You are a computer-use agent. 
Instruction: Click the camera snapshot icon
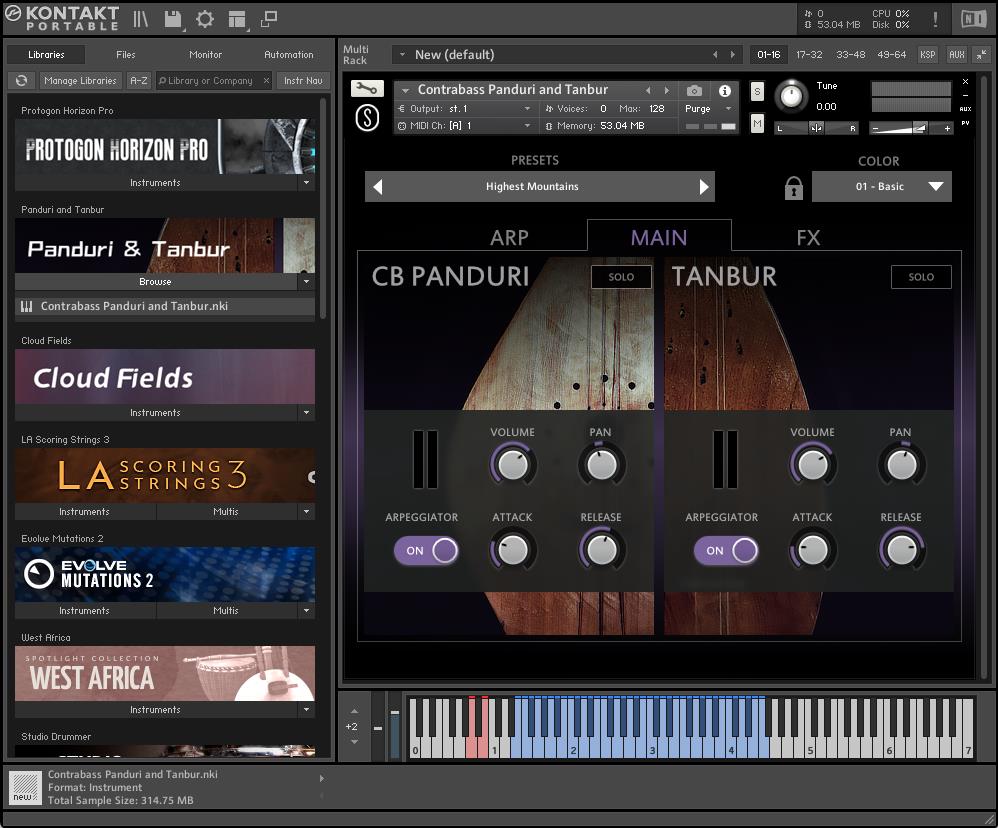point(694,90)
